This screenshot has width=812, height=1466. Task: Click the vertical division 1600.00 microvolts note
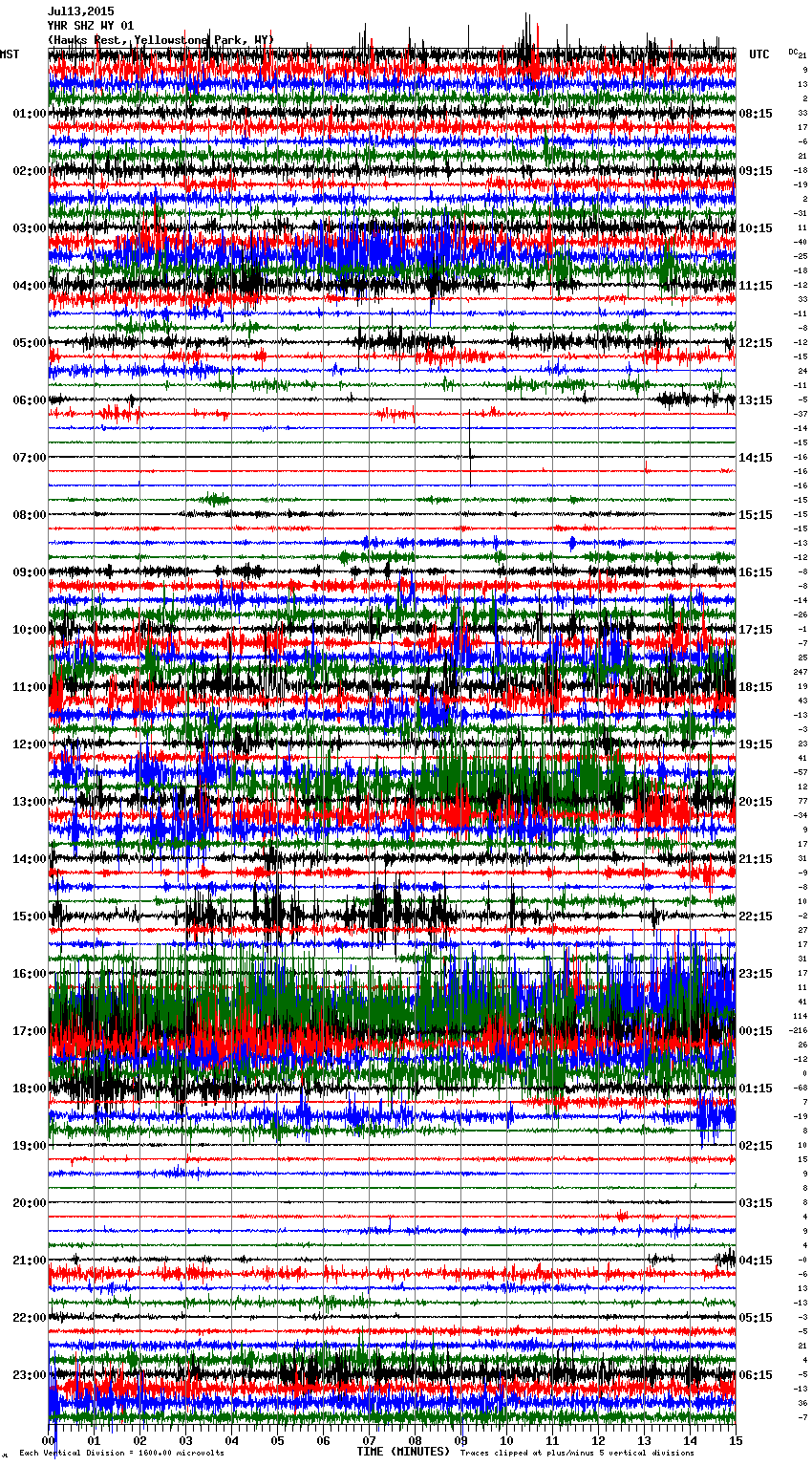click(x=122, y=1453)
